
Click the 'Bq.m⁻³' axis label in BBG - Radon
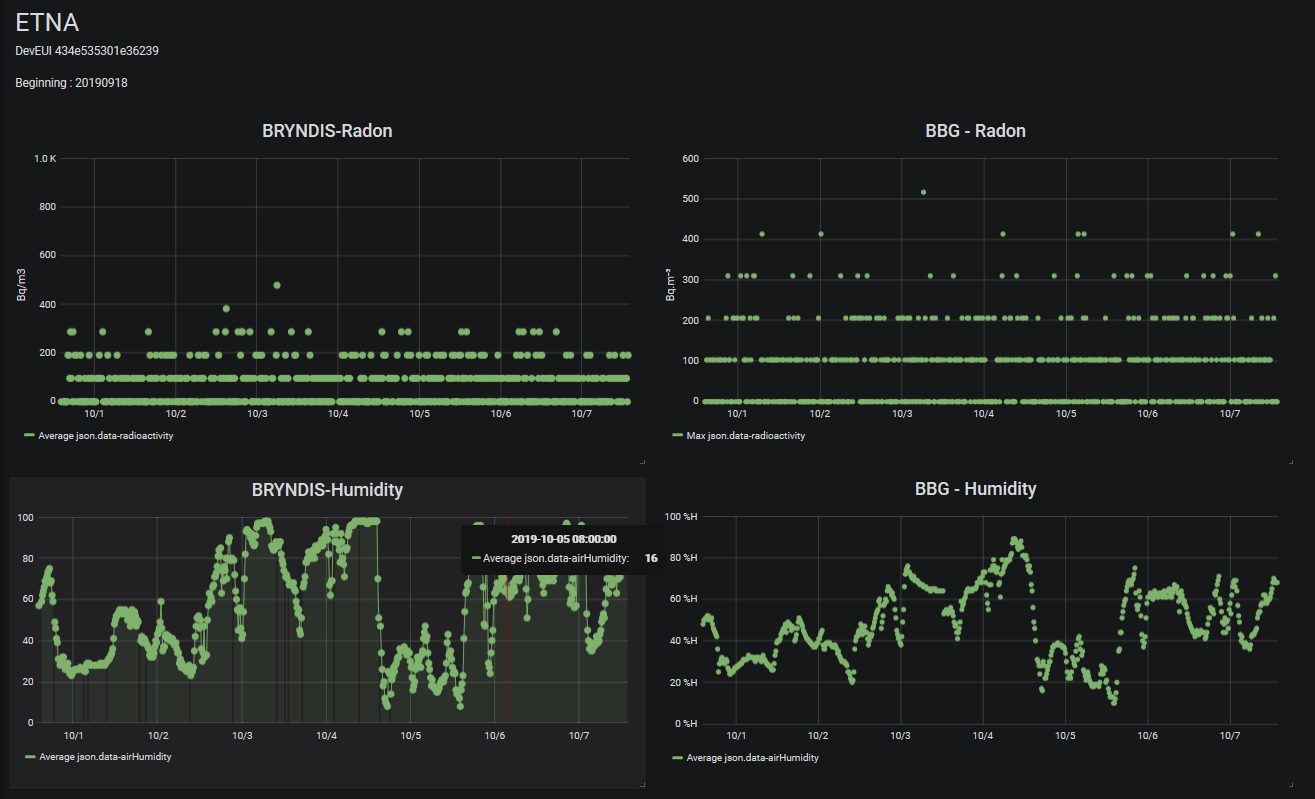coord(672,284)
